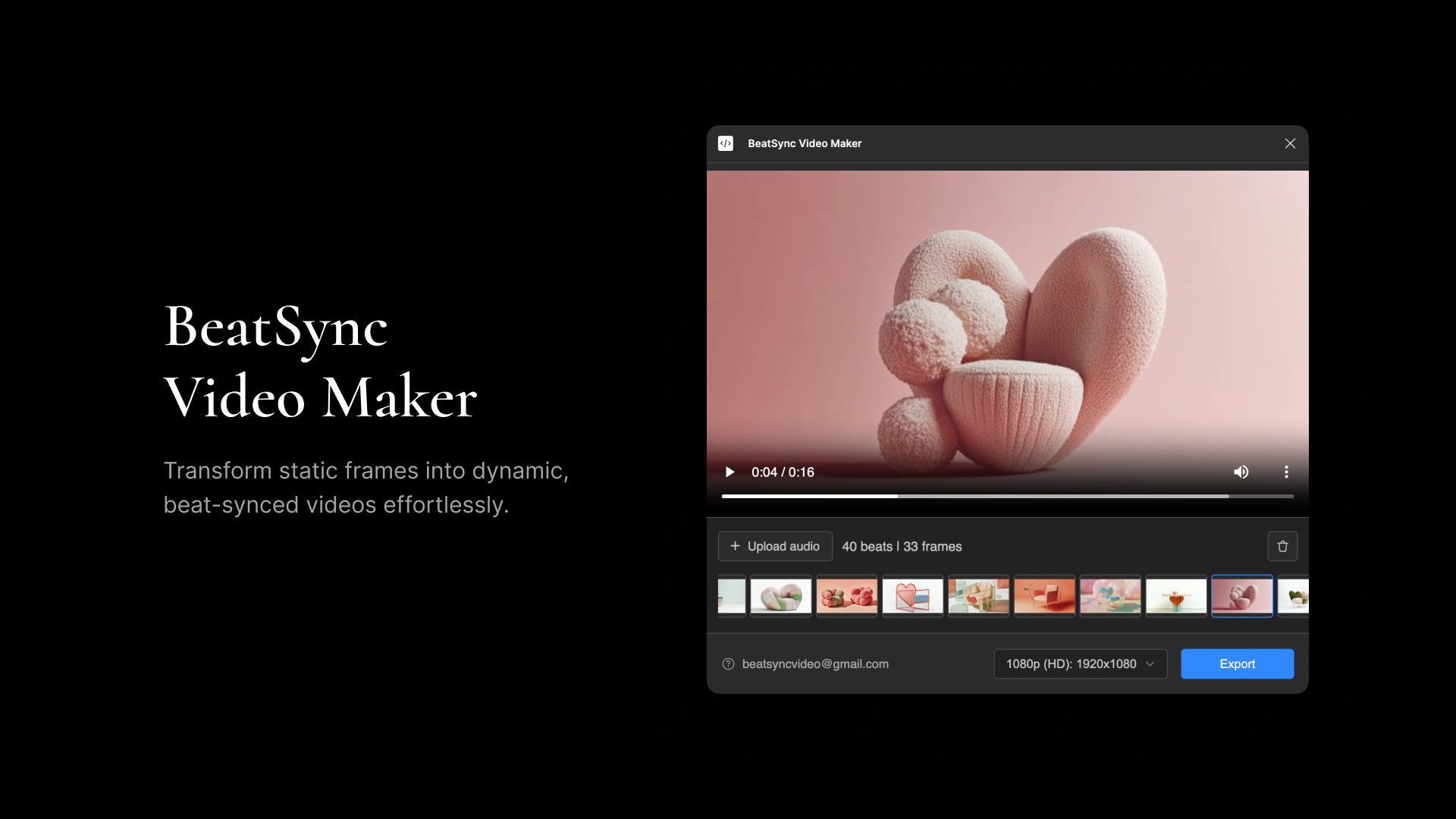Select the pastel rainbow cloud frame thumbnail
1456x819 pixels.
pos(1110,596)
